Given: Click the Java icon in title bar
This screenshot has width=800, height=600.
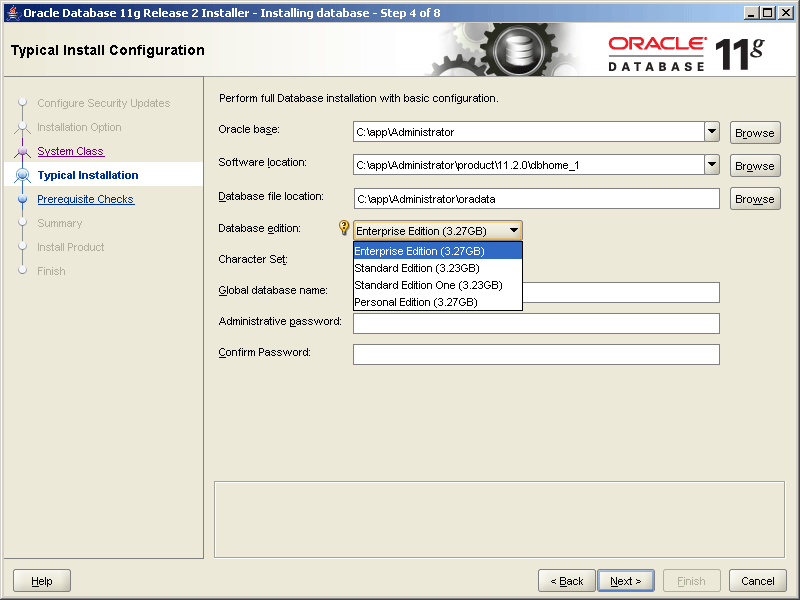Looking at the screenshot, I should [13, 13].
